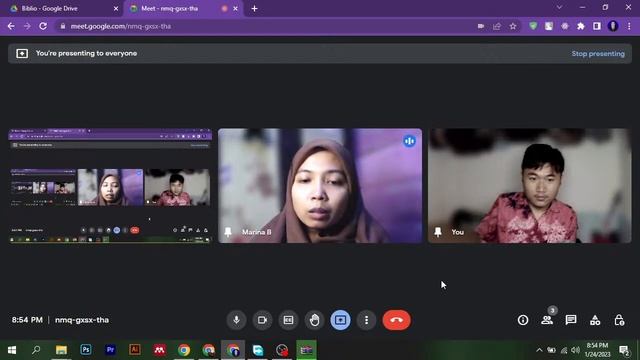This screenshot has width=640, height=360.
Task: Open host controls lock icon
Action: point(619,320)
